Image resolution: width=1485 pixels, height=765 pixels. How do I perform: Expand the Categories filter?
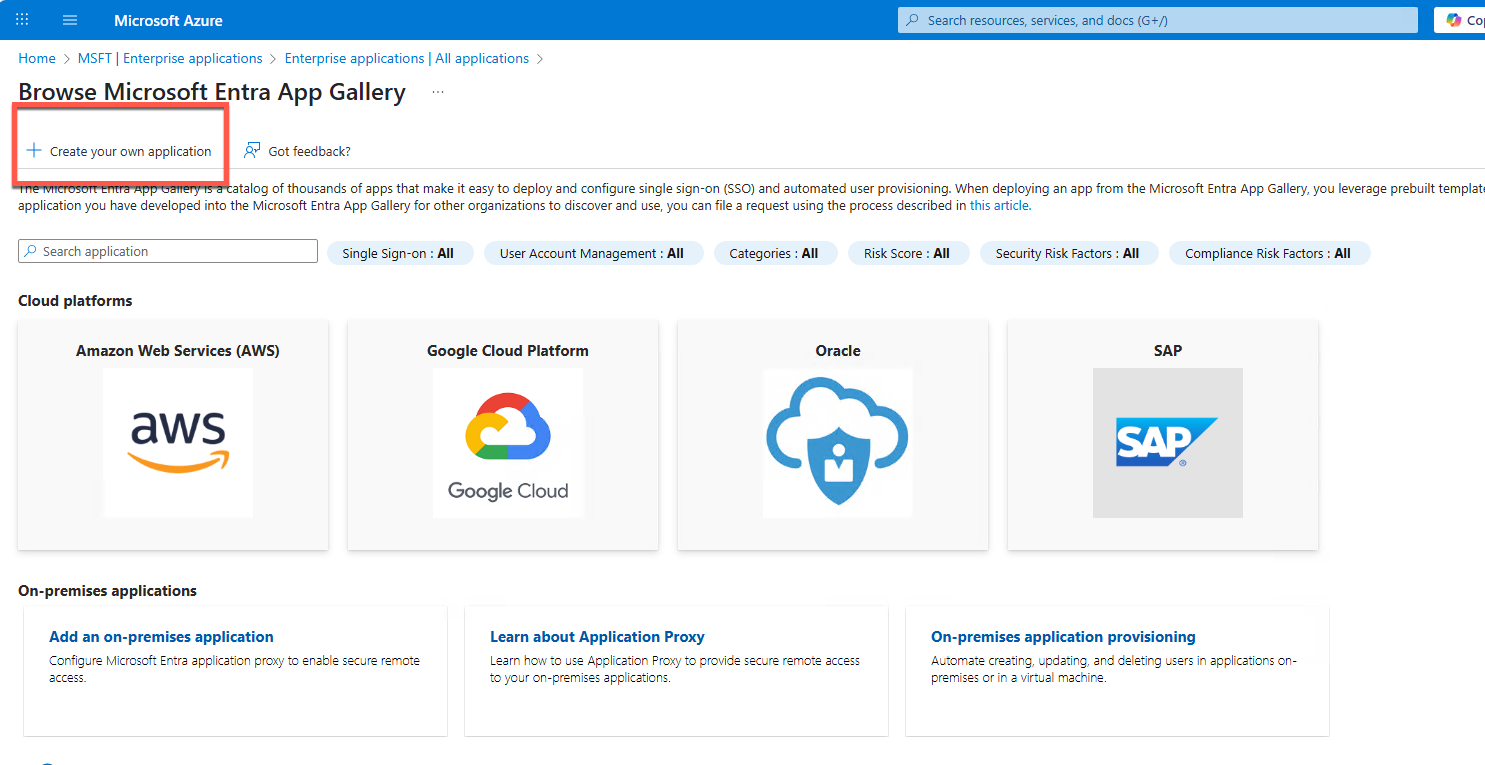click(773, 254)
